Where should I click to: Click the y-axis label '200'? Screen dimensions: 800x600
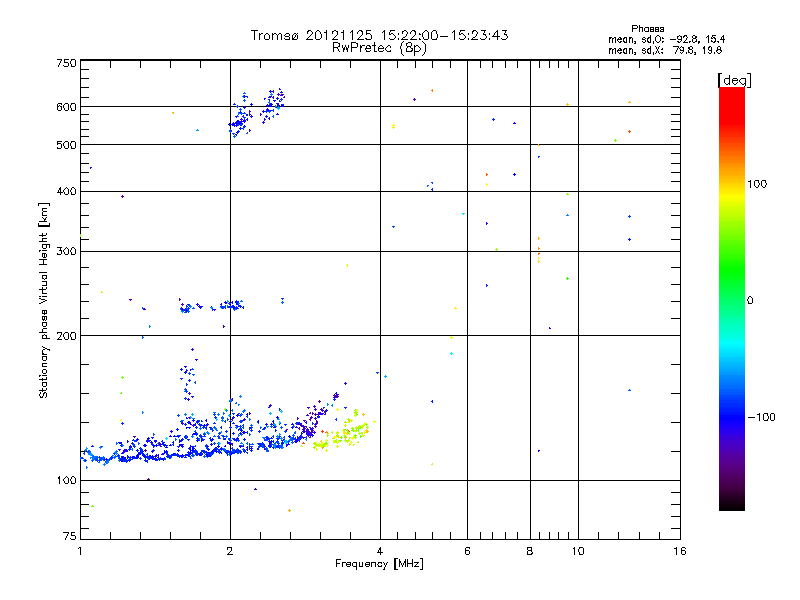(x=66, y=336)
